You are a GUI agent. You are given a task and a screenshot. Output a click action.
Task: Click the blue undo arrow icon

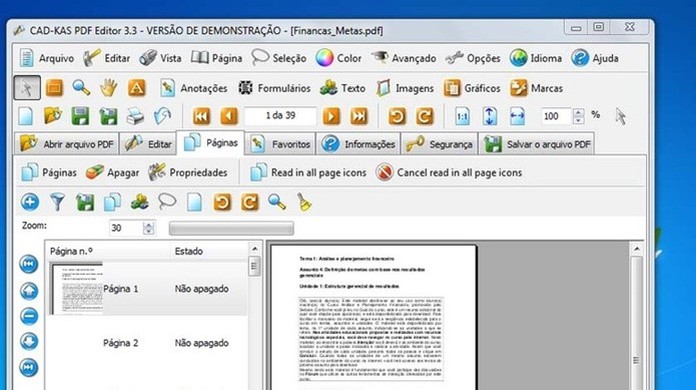pyautogui.click(x=162, y=116)
